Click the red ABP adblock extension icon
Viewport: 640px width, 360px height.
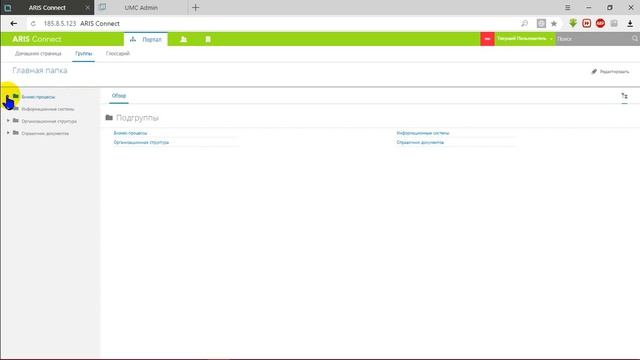[600, 23]
